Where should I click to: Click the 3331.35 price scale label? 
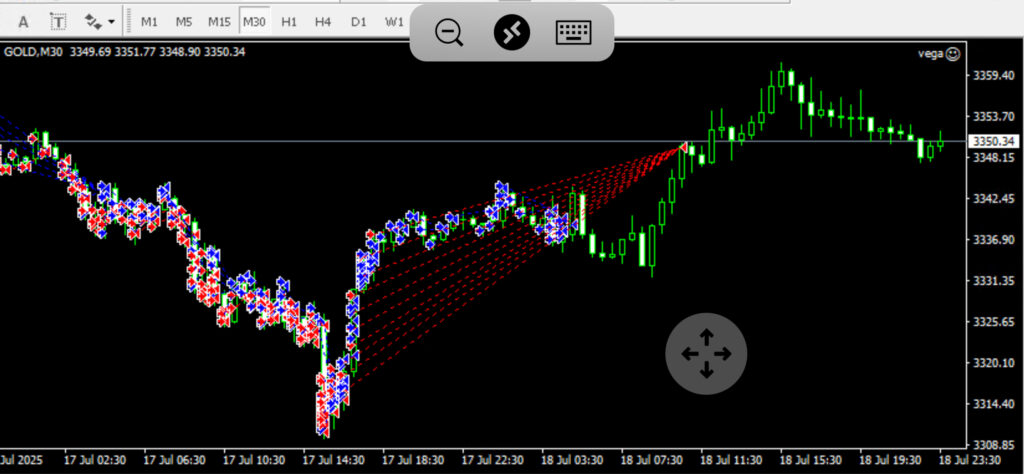(993, 281)
